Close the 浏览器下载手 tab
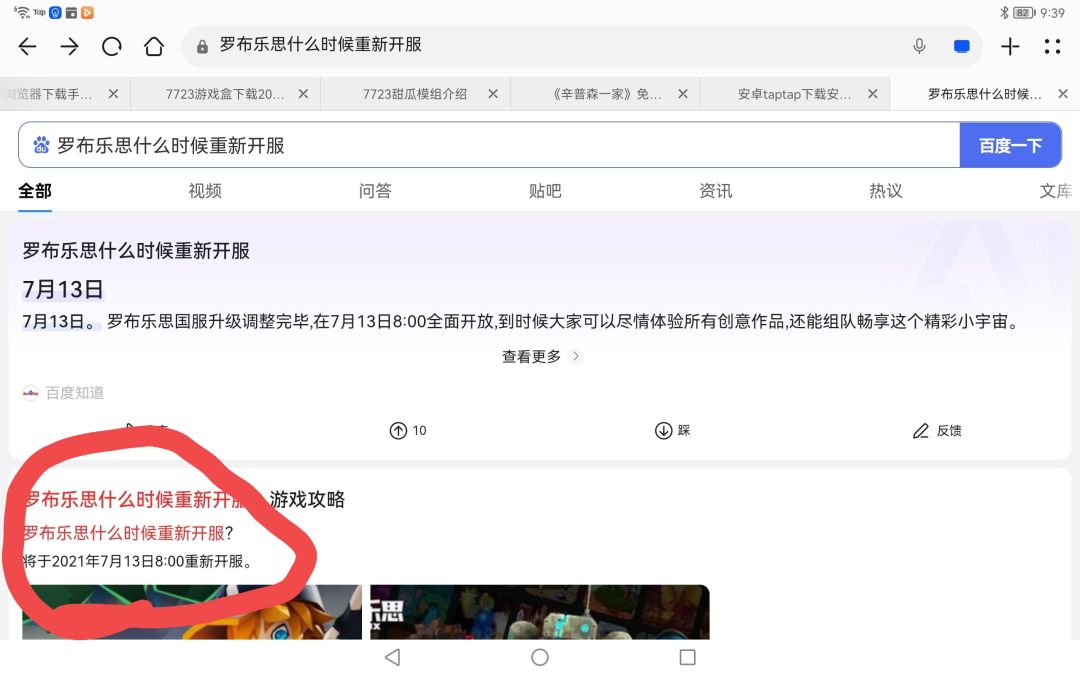The height and width of the screenshot is (675, 1080). (114, 94)
